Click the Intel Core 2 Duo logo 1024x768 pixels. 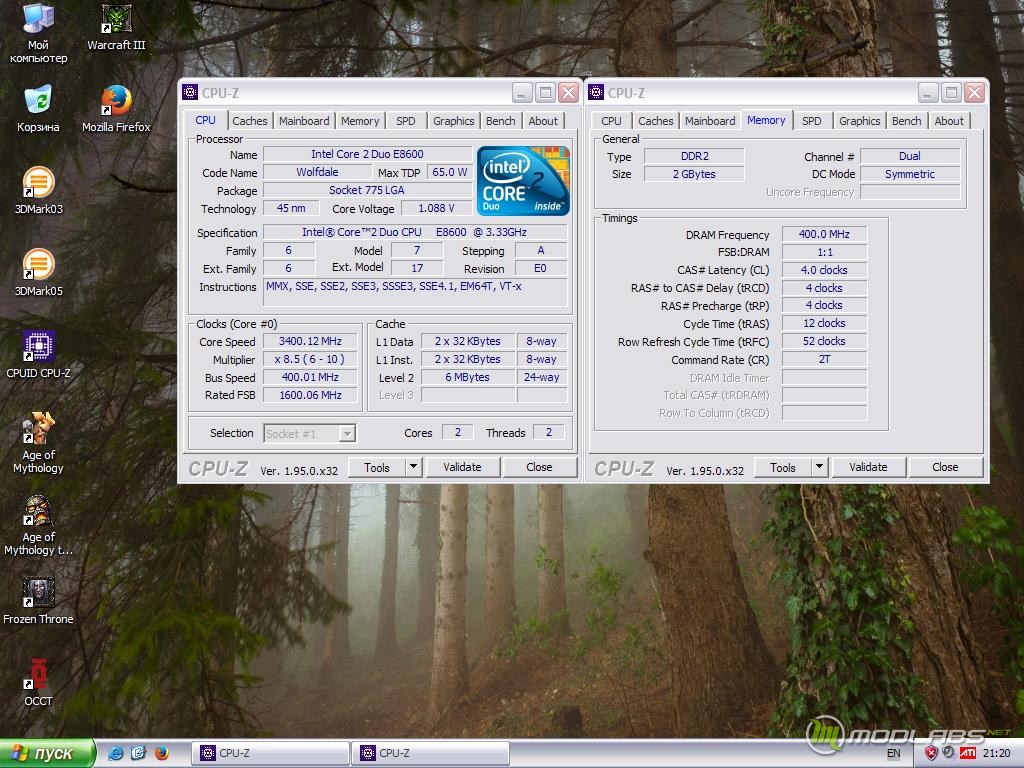click(523, 181)
